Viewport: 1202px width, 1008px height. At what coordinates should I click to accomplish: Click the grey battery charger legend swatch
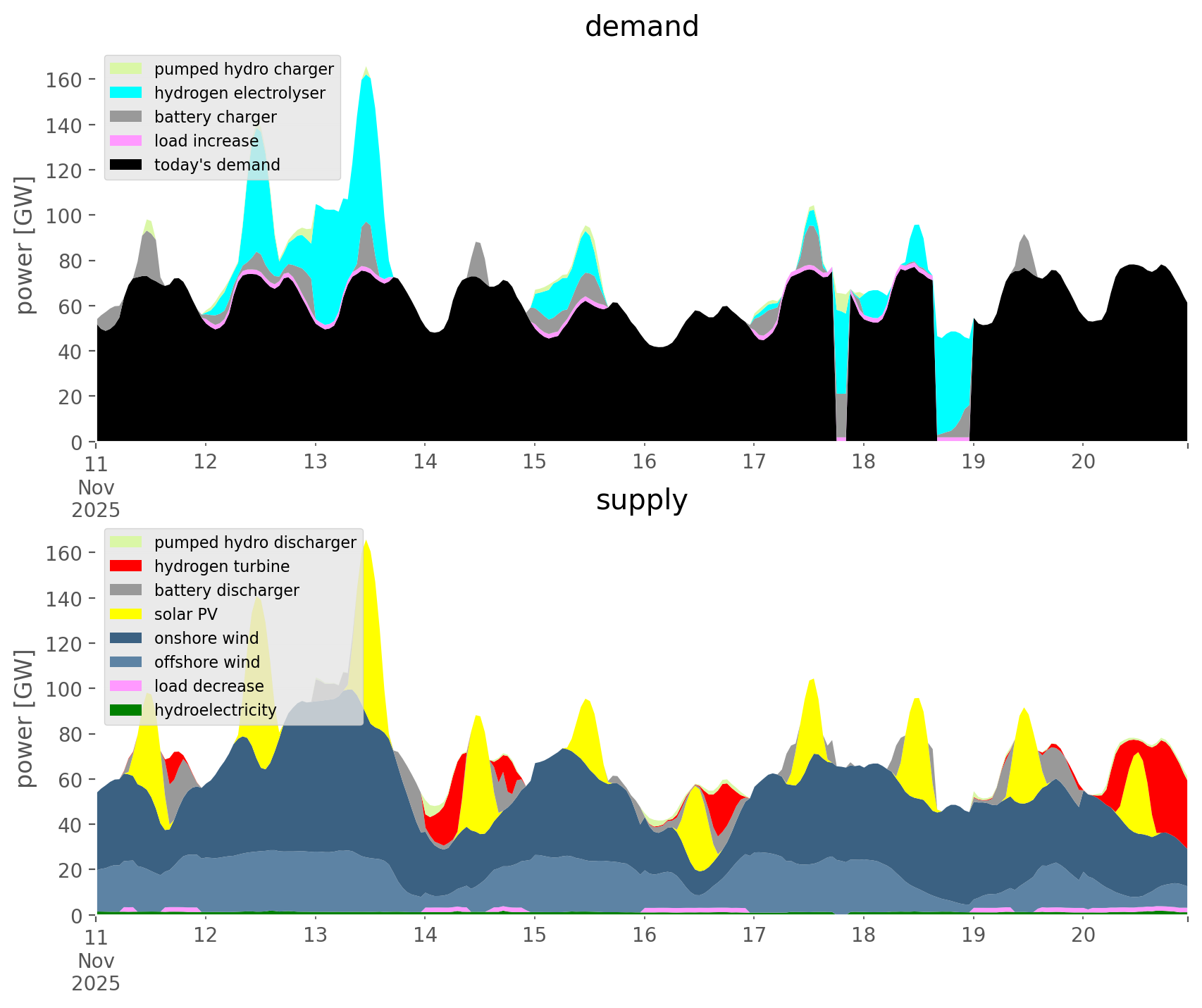coord(126,117)
